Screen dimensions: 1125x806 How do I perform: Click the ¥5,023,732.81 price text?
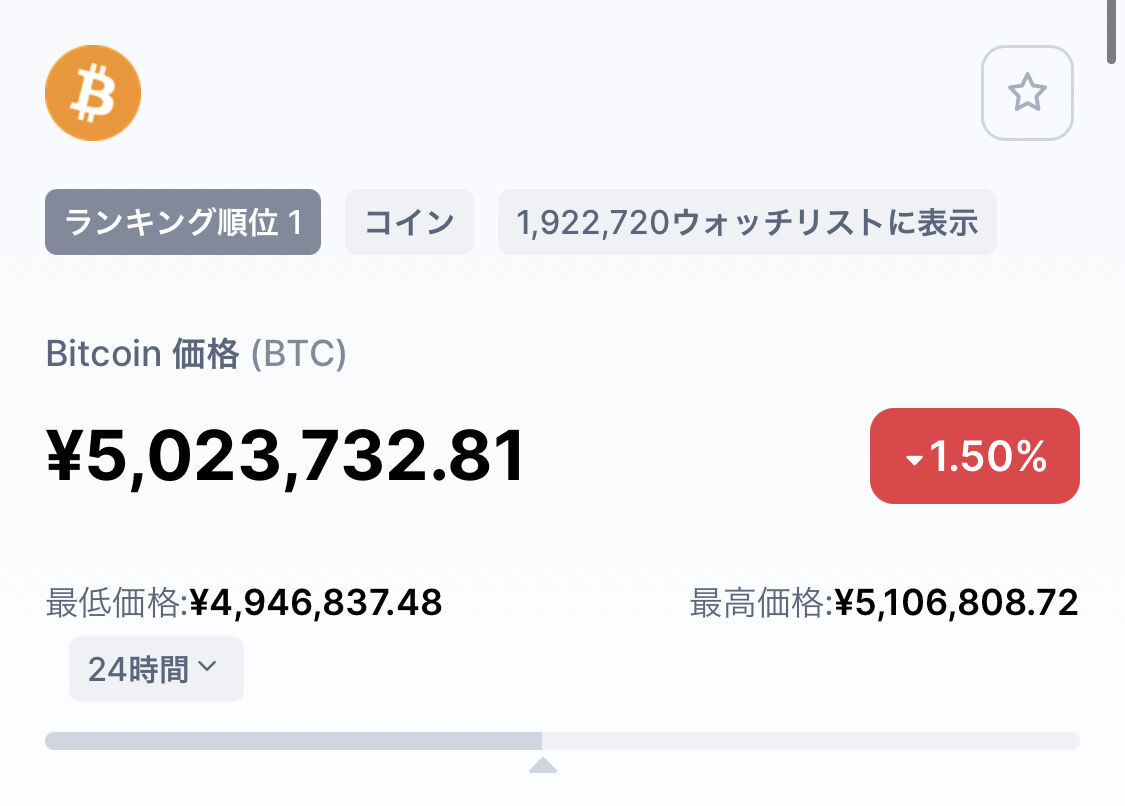coord(286,456)
